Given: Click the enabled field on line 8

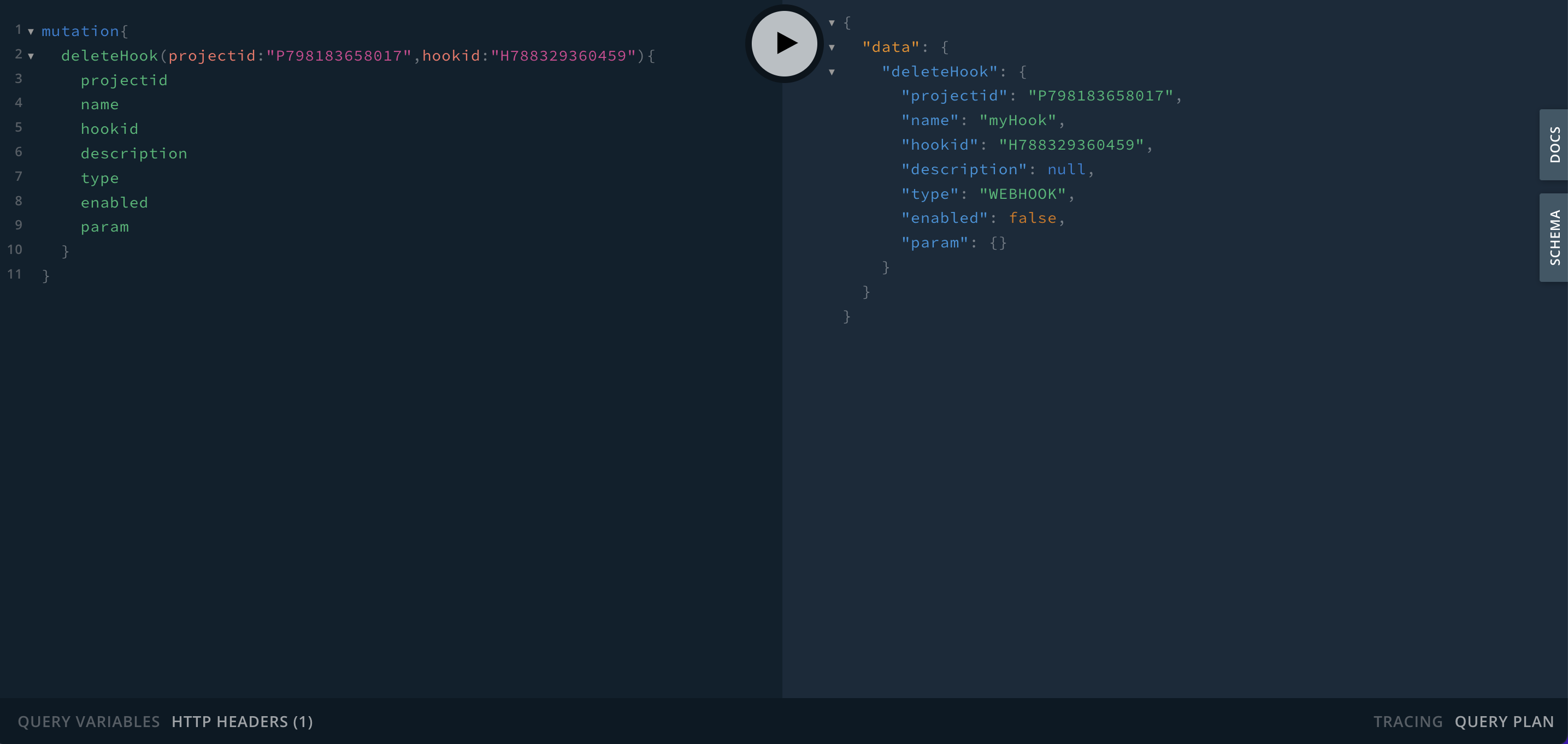Looking at the screenshot, I should pos(114,202).
